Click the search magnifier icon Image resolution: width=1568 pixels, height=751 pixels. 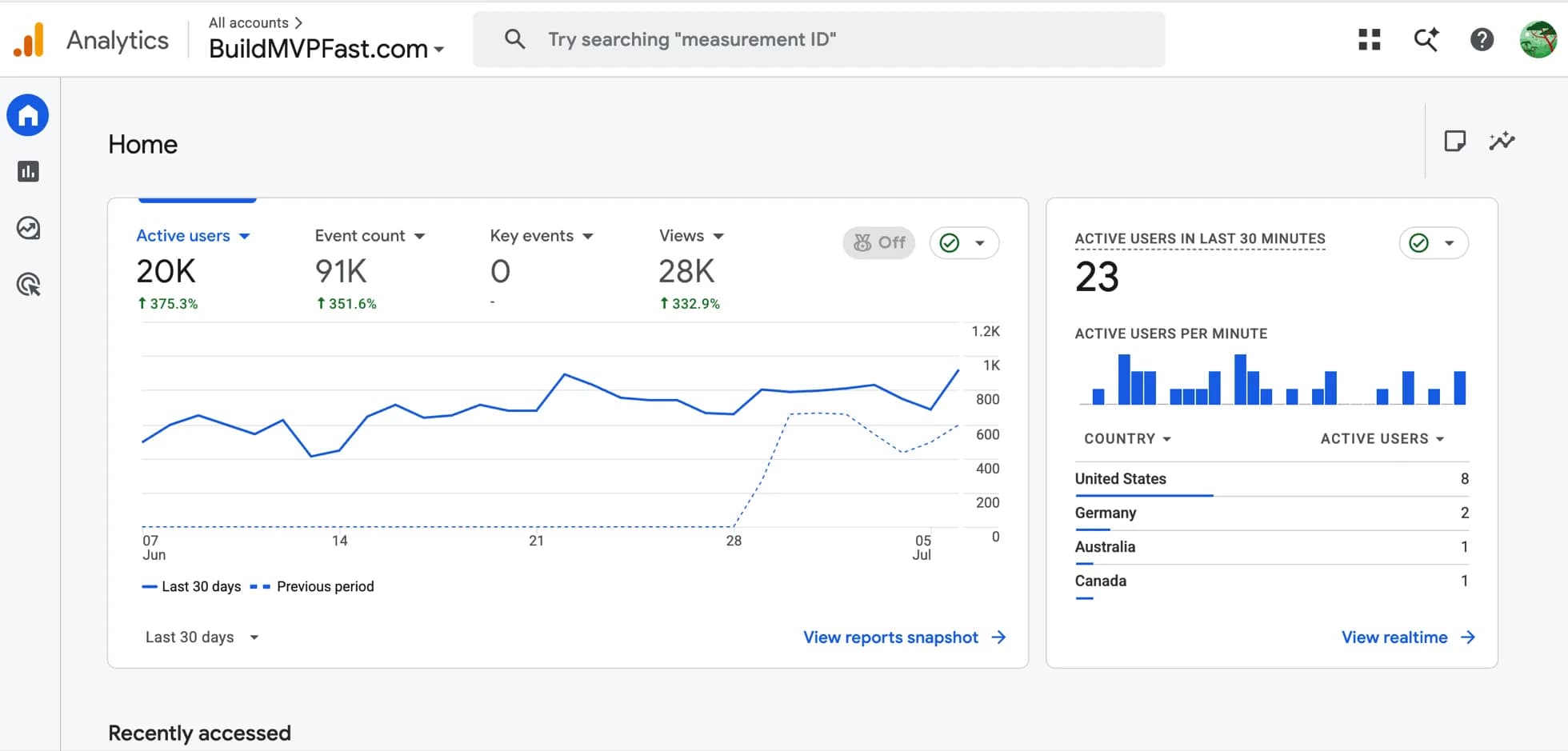515,39
